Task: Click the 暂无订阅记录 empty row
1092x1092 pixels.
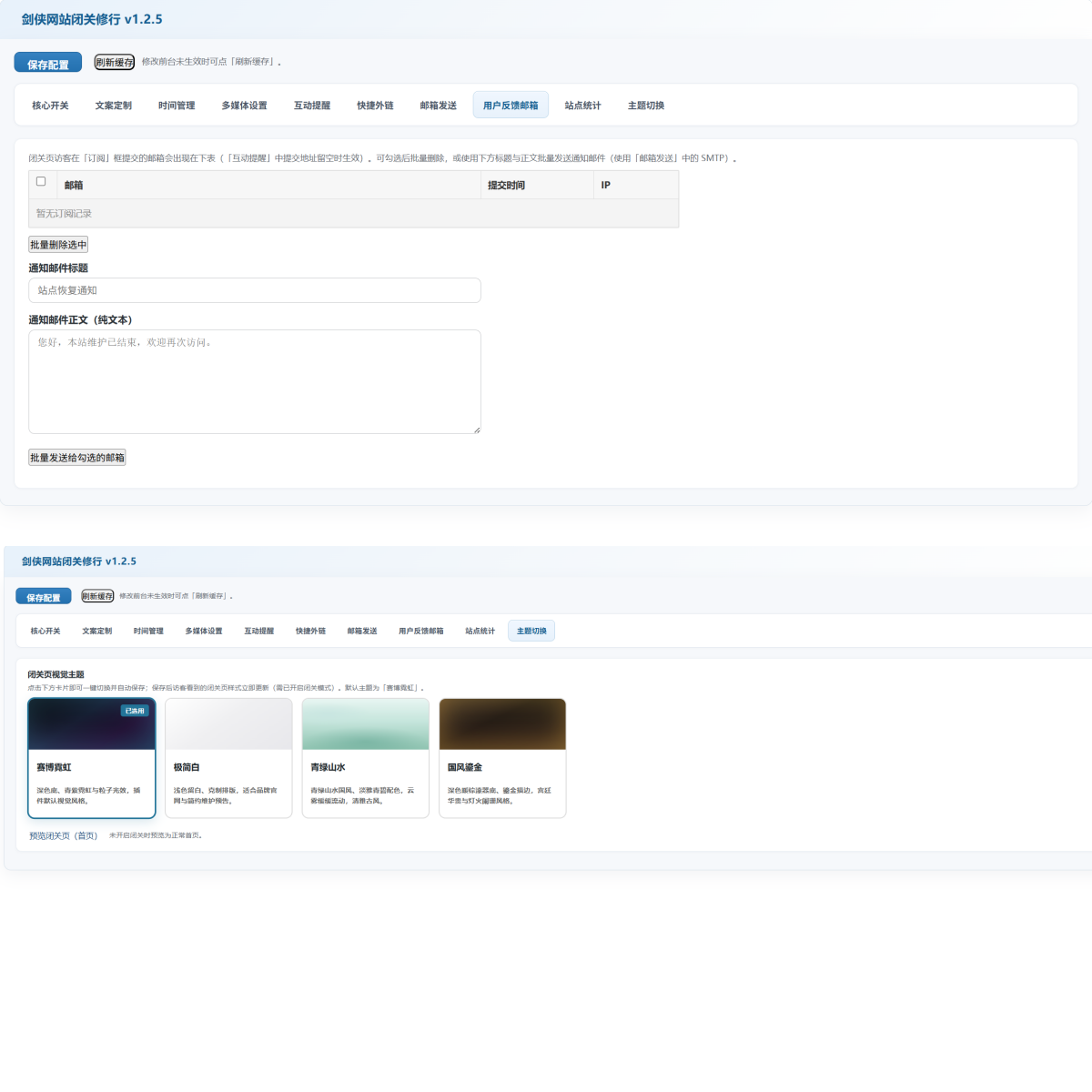Action: click(x=354, y=214)
